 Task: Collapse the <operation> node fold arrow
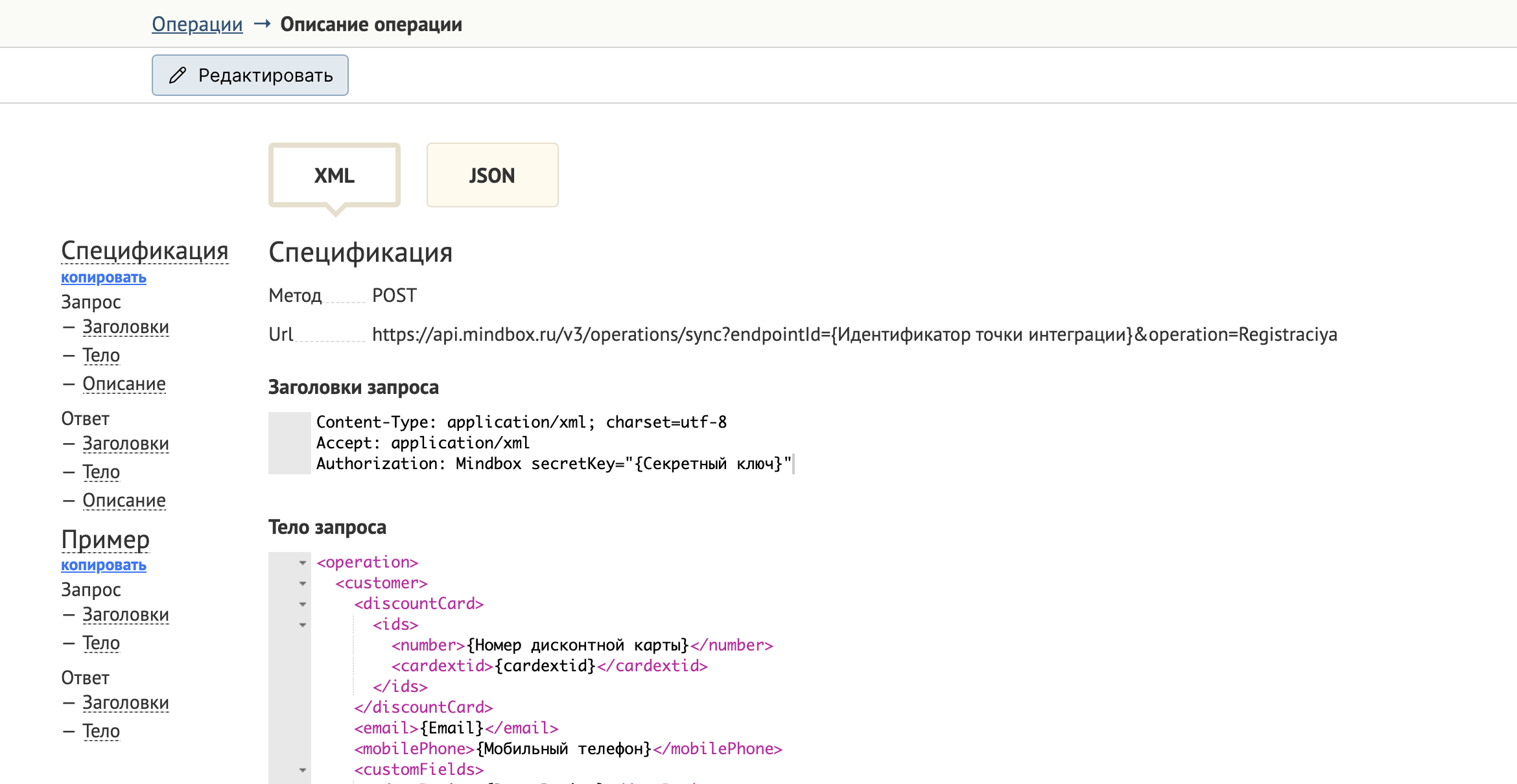pos(303,563)
